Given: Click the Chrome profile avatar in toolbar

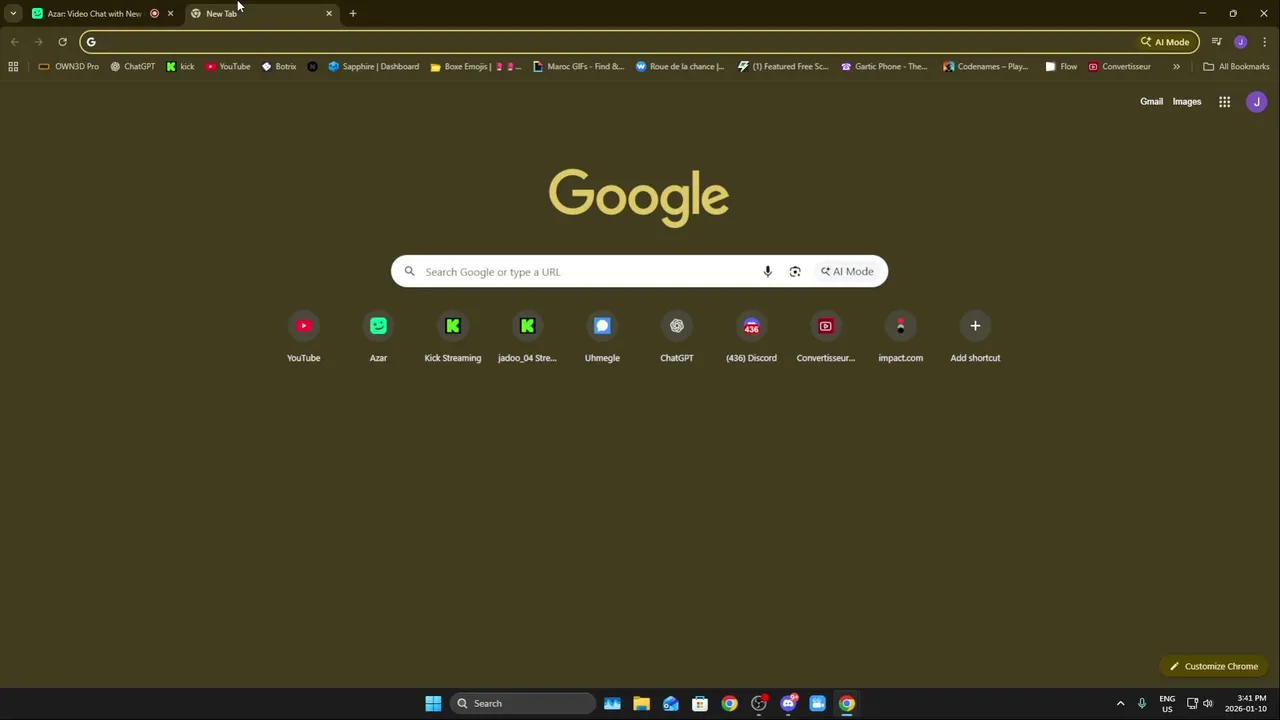Looking at the screenshot, I should (x=1240, y=42).
